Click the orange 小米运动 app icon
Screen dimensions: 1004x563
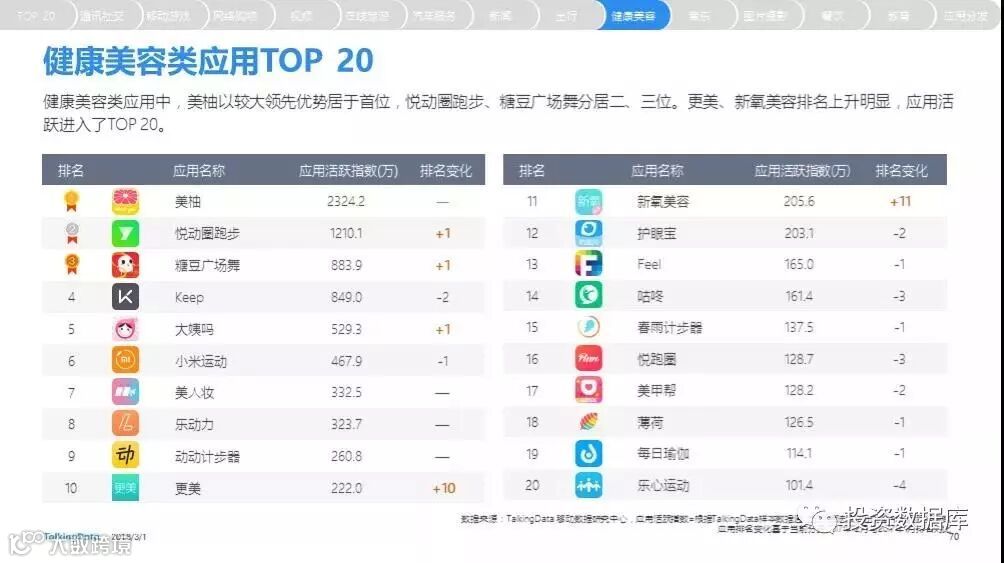pos(126,360)
